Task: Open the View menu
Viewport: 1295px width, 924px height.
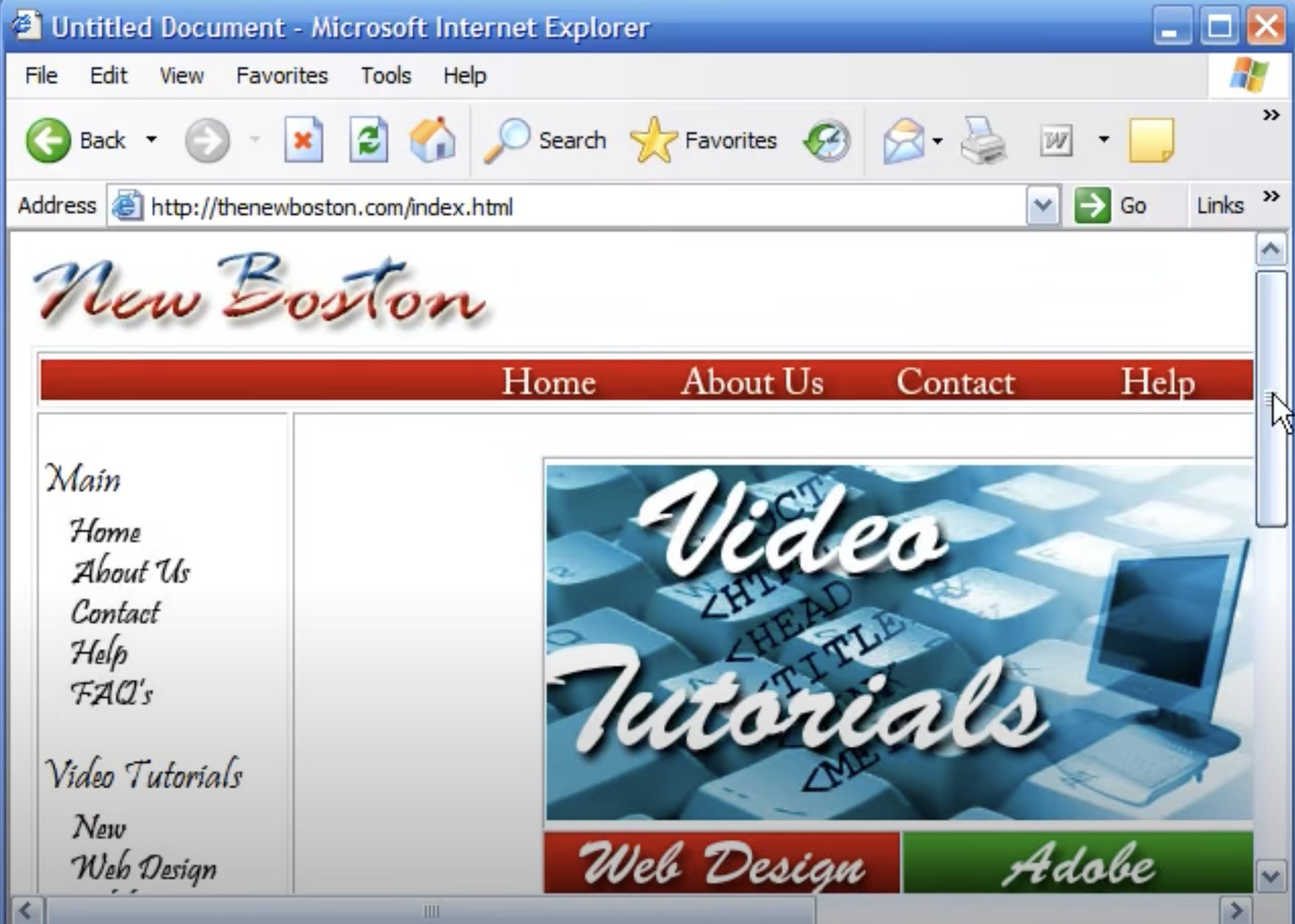Action: 181,76
